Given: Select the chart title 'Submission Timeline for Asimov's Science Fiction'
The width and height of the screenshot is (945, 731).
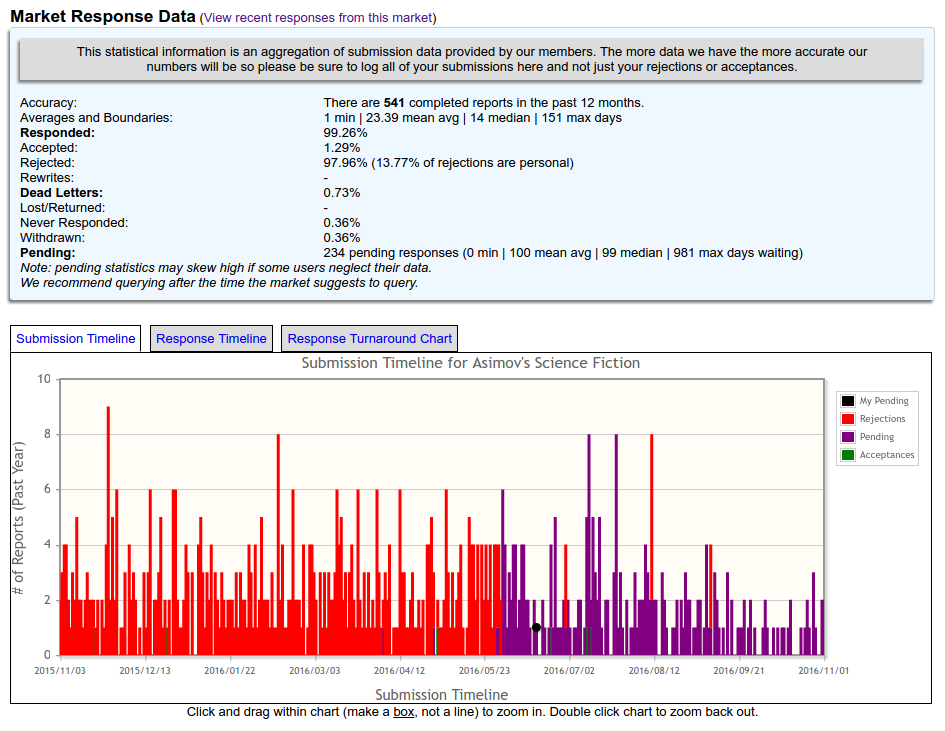Looking at the screenshot, I should tap(471, 363).
